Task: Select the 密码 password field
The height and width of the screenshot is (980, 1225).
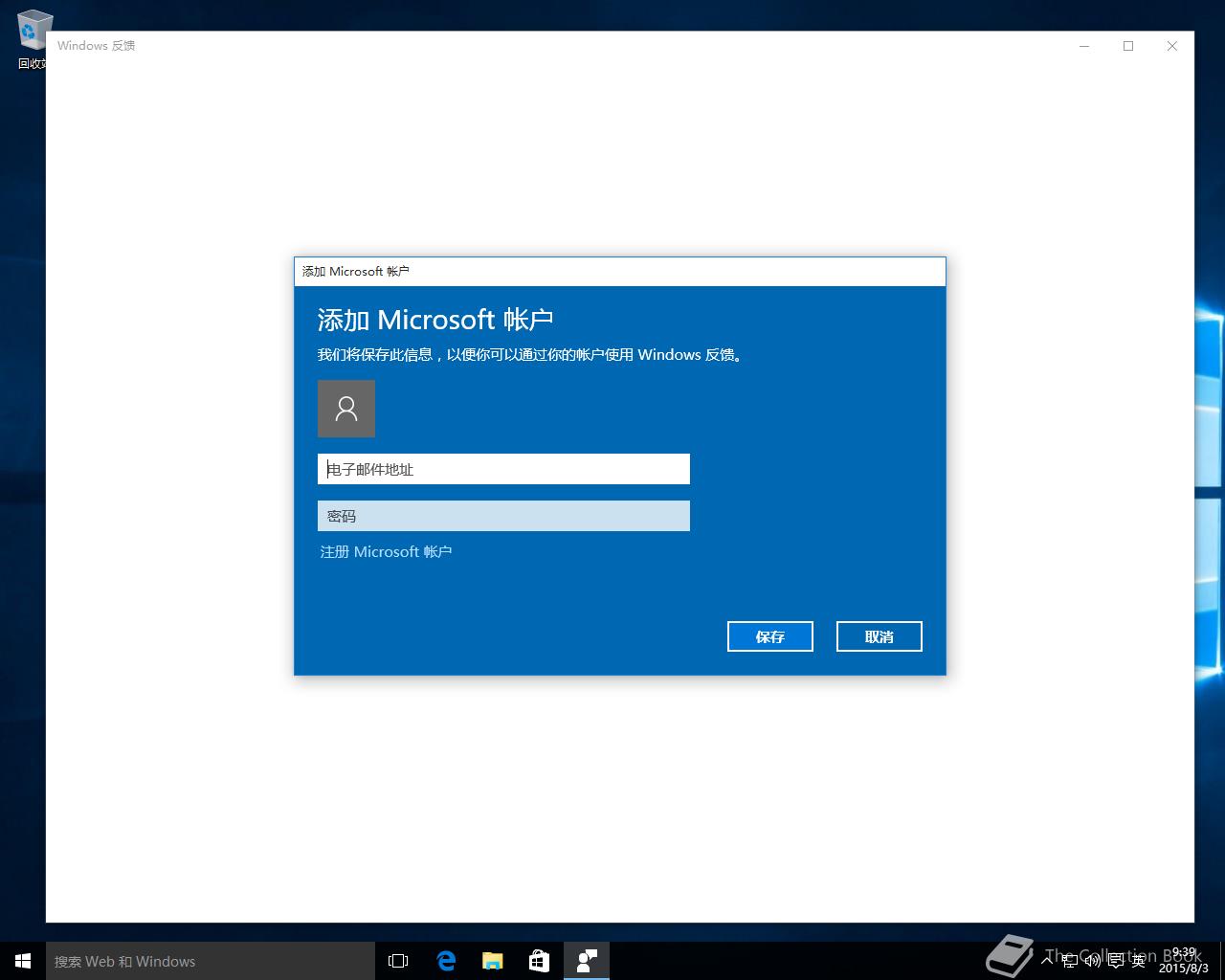Action: 503,516
